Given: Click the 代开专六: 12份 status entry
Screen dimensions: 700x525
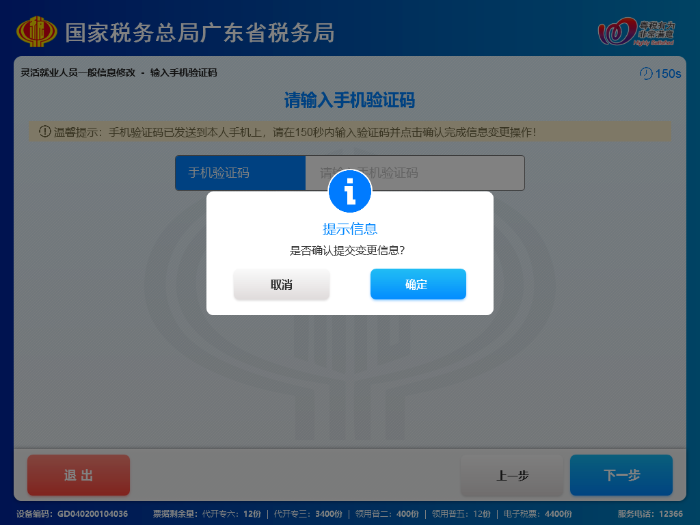Looking at the screenshot, I should (x=231, y=514).
